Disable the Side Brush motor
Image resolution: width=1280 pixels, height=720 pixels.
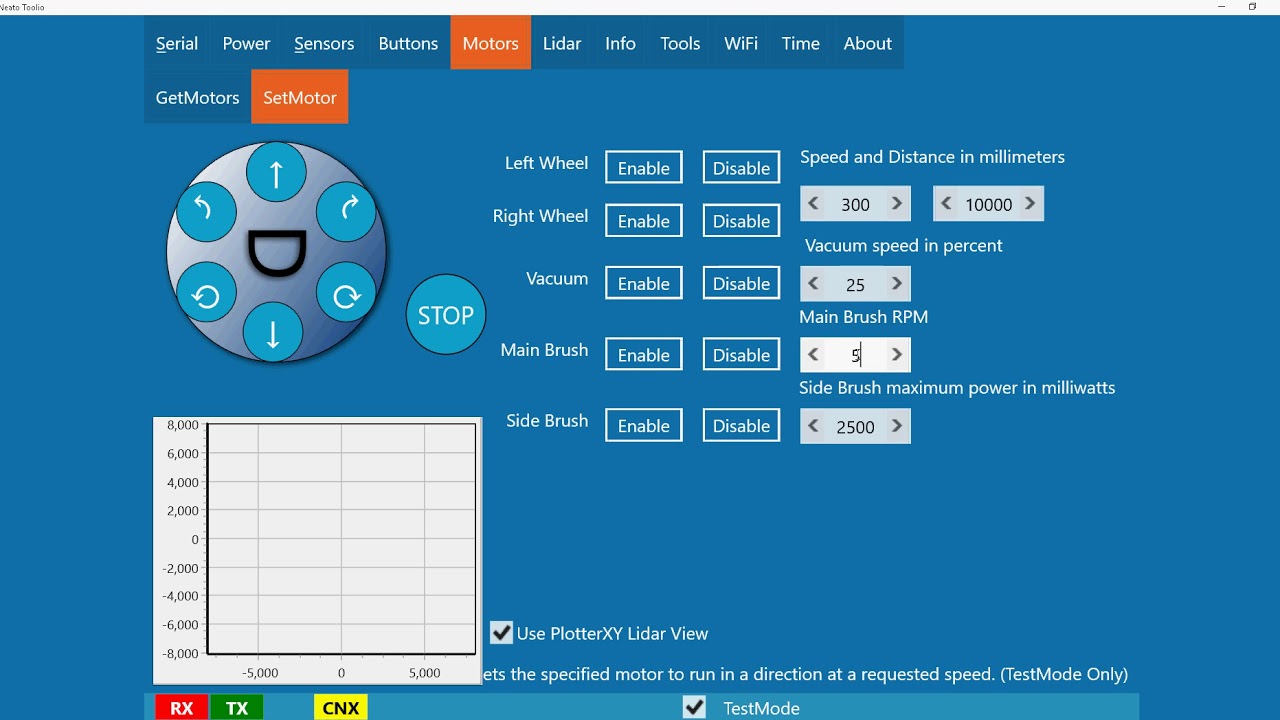741,425
